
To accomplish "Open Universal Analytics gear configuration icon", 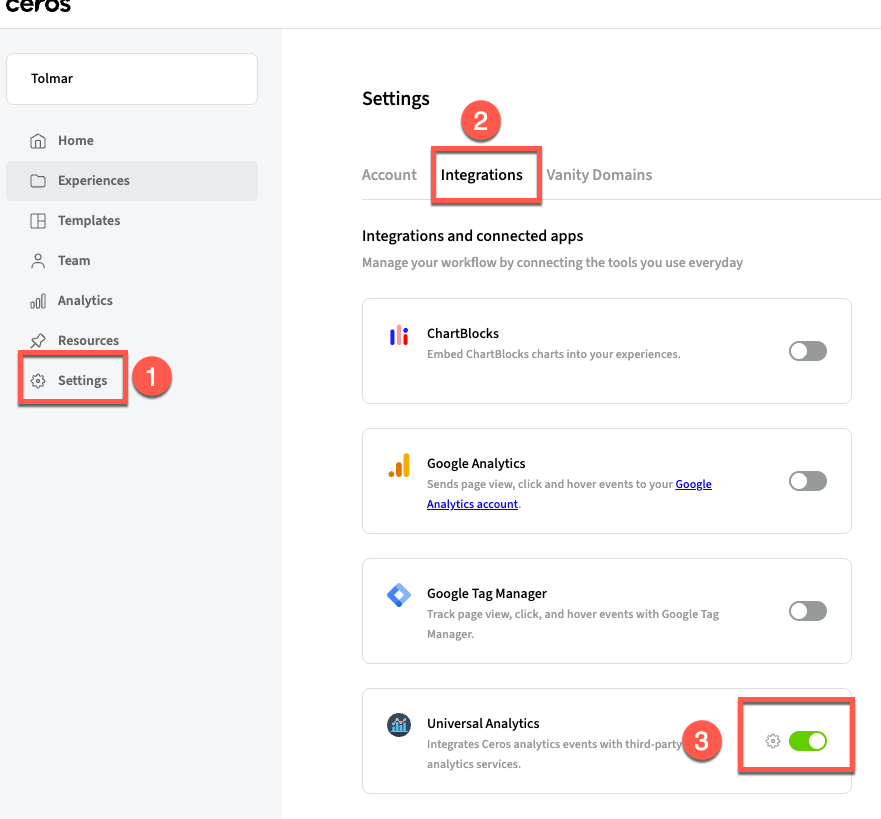I will pos(773,741).
